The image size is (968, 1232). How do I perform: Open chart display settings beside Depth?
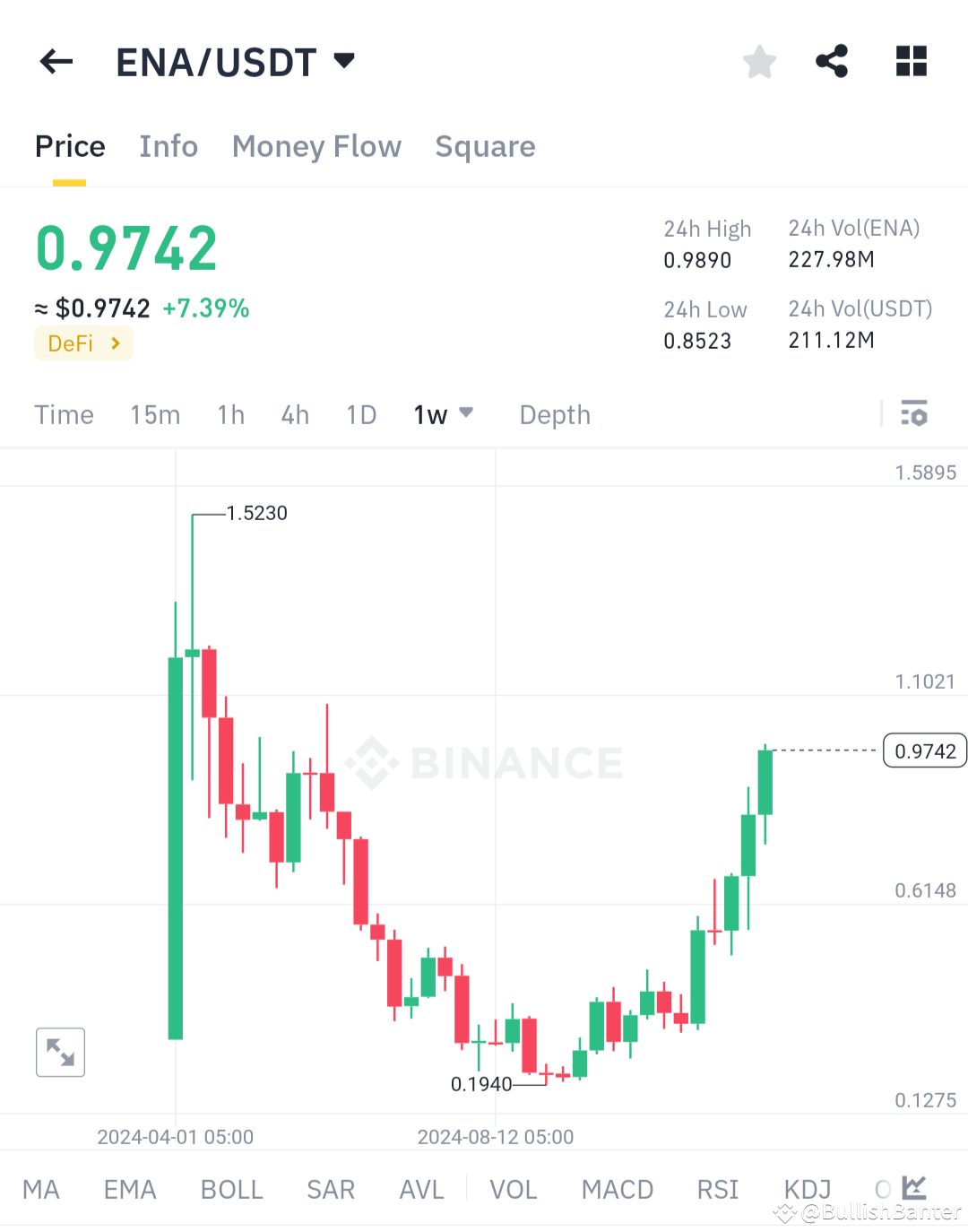914,414
